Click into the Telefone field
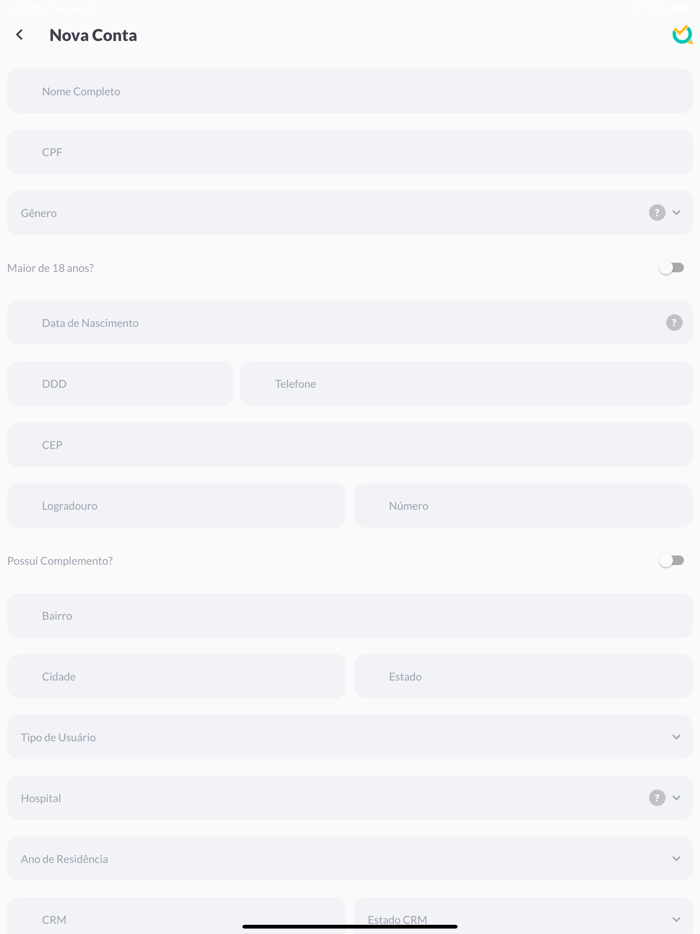Image resolution: width=700 pixels, height=934 pixels. [x=466, y=384]
